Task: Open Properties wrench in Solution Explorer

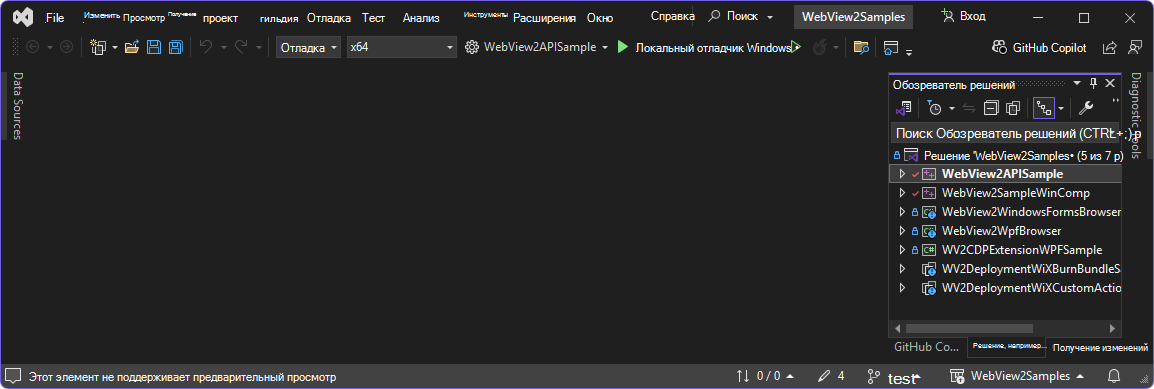Action: [1086, 108]
